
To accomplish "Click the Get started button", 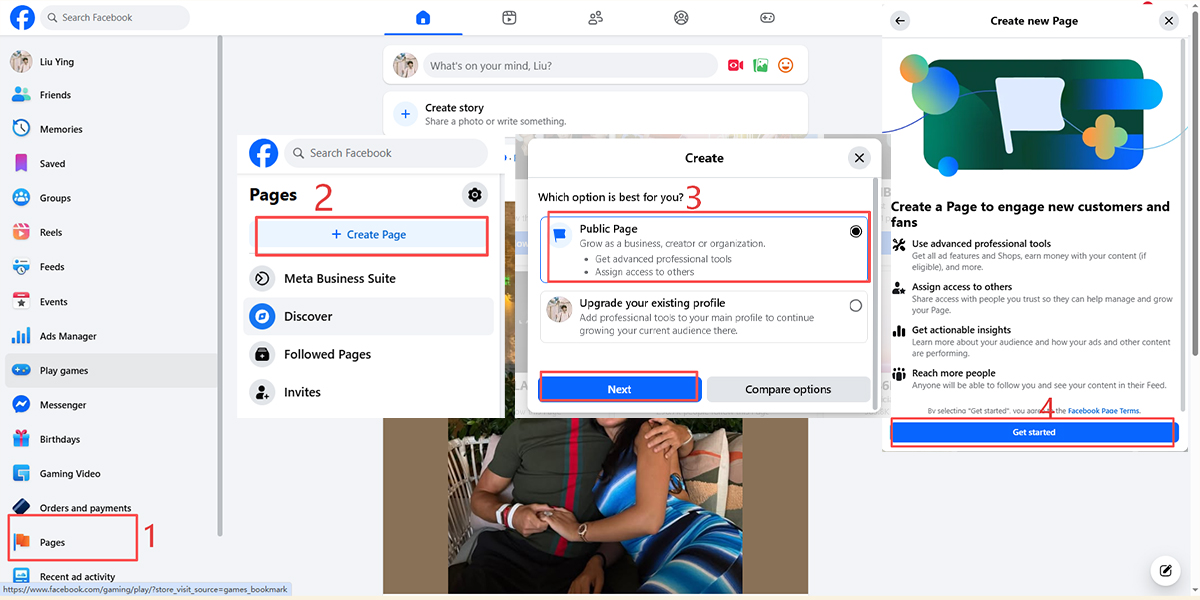I will click(1034, 432).
